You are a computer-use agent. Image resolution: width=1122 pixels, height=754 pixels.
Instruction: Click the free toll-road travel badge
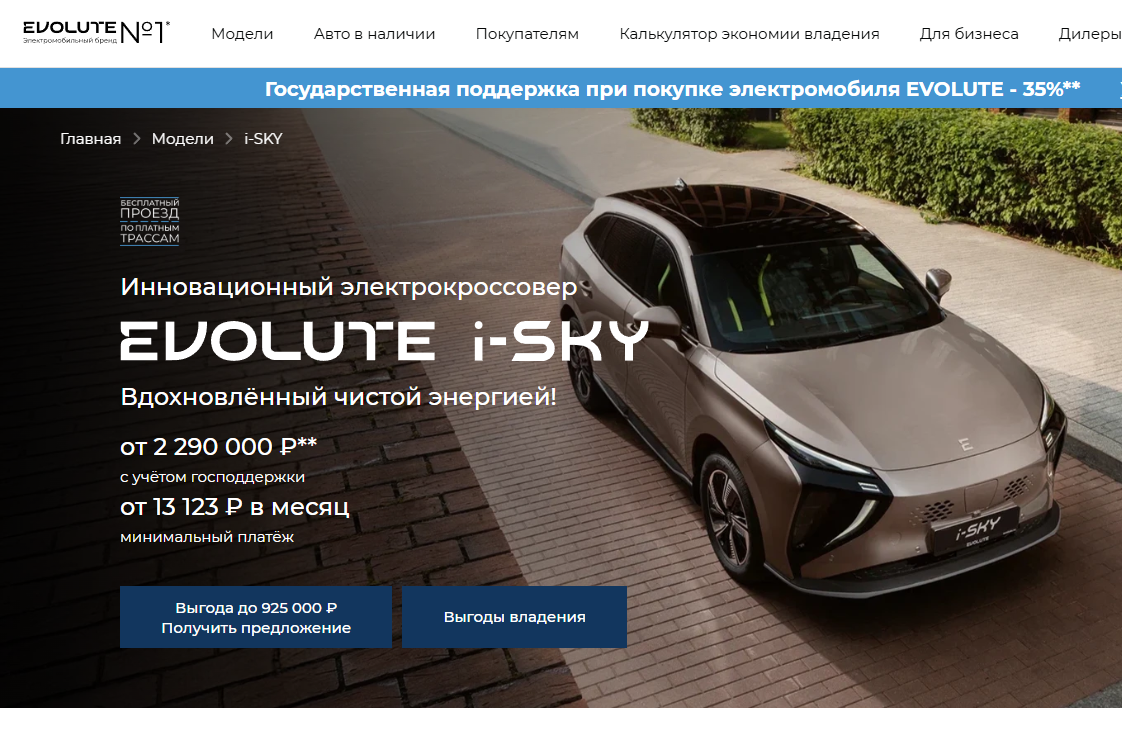tap(150, 222)
